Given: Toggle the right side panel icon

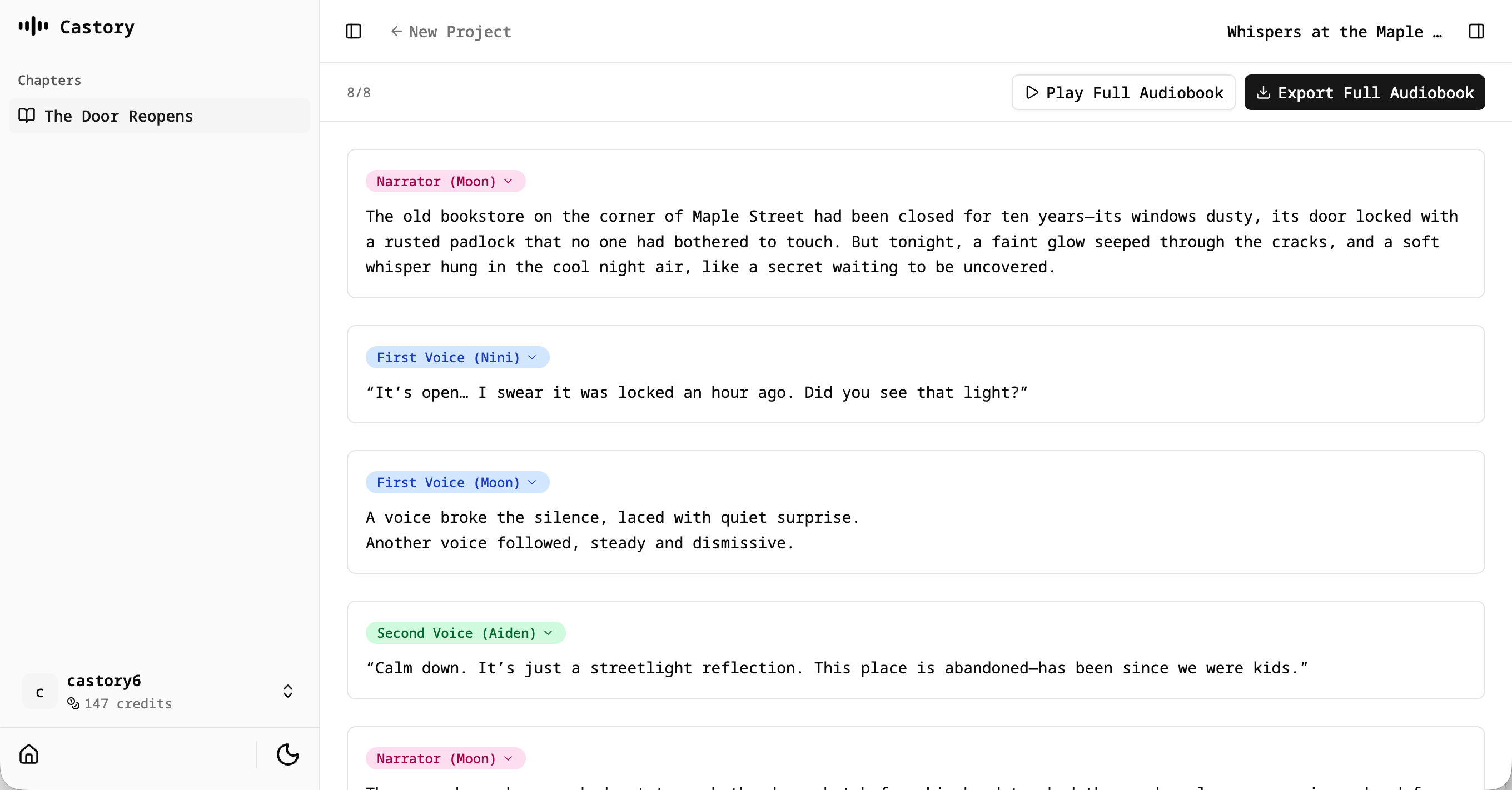Looking at the screenshot, I should coord(1476,31).
